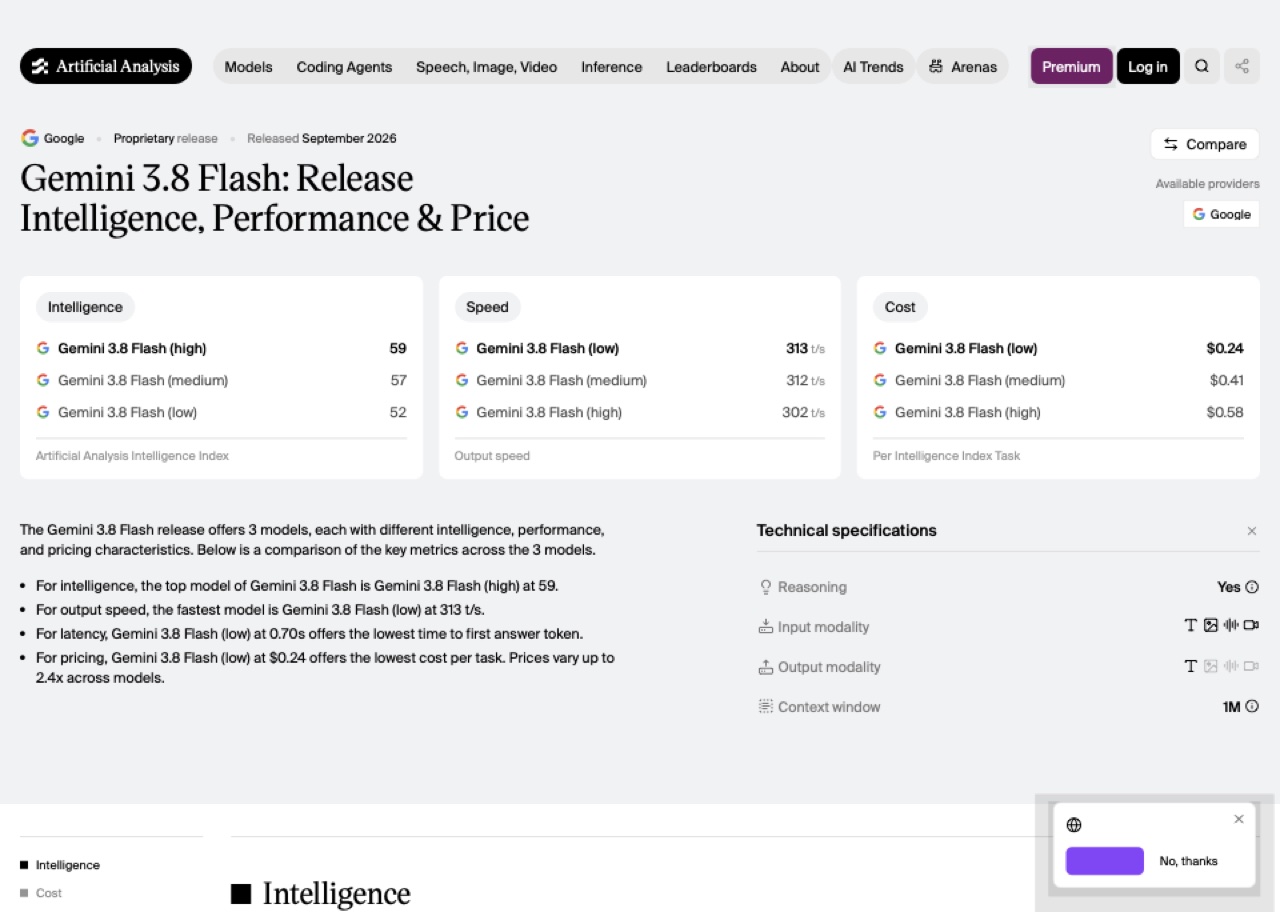This screenshot has height=912, width=1280.
Task: Click the Google logo next to the release info
Action: [x=30, y=139]
